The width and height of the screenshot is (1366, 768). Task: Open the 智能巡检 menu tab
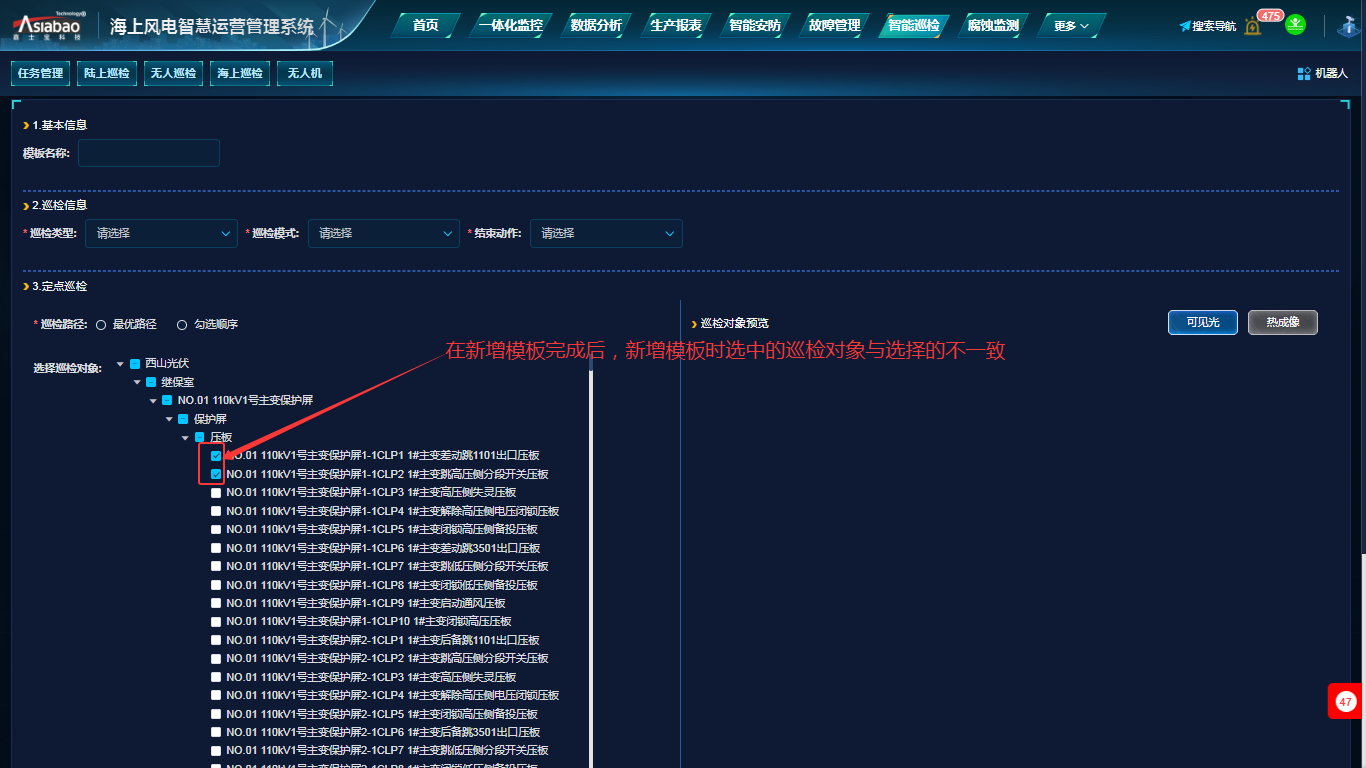[913, 26]
